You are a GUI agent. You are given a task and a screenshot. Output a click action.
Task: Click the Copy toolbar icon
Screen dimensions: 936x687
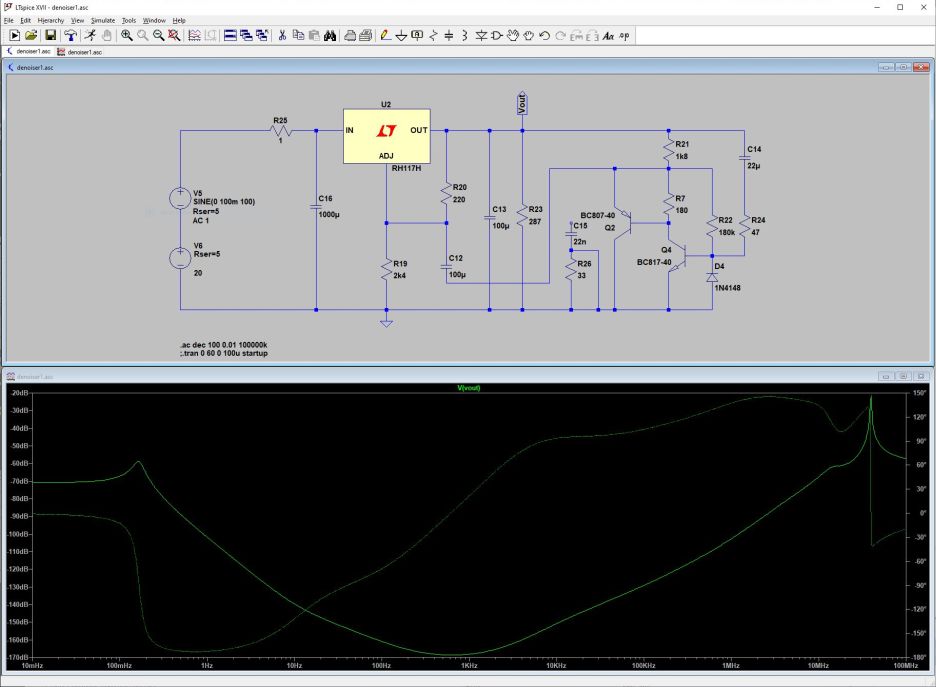tap(298, 36)
